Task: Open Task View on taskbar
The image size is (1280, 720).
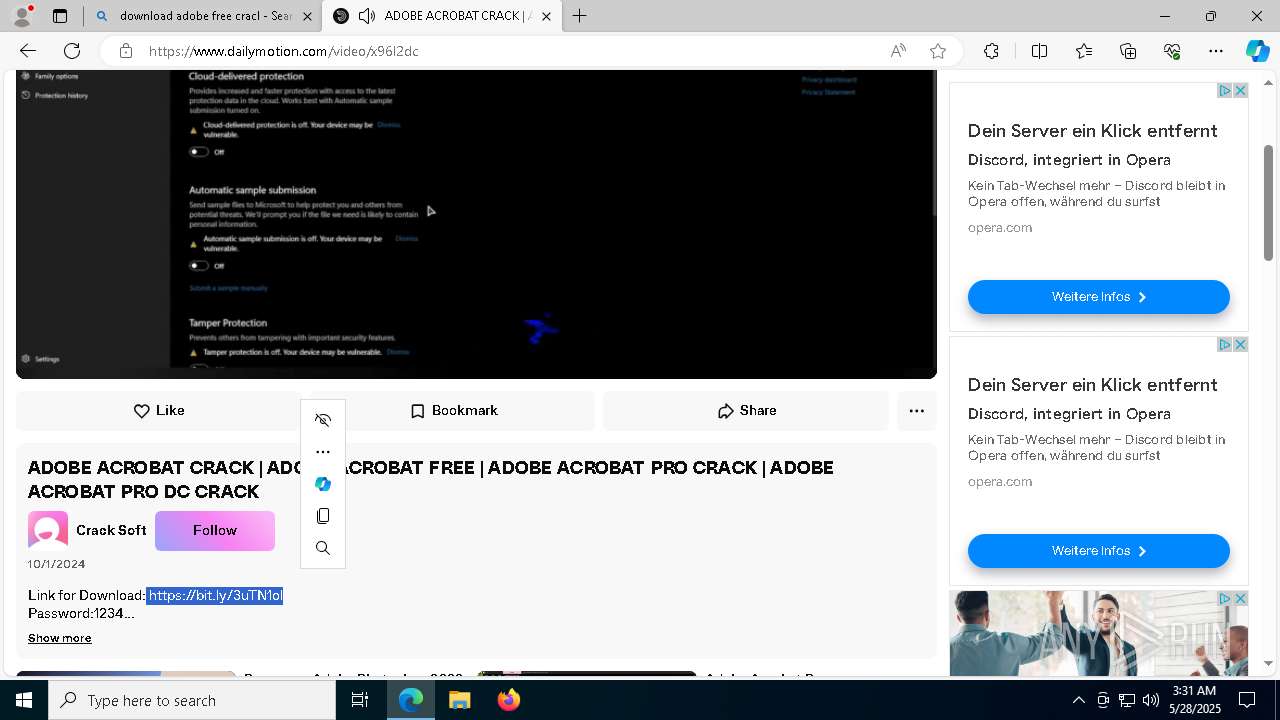Action: tap(360, 700)
